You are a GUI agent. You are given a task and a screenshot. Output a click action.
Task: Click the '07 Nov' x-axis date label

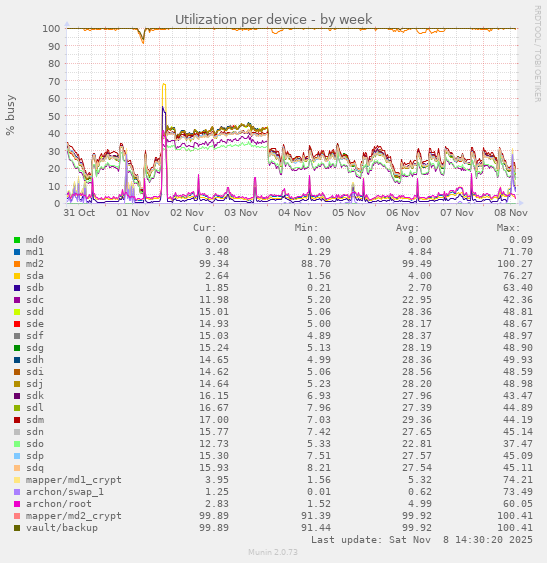457,213
